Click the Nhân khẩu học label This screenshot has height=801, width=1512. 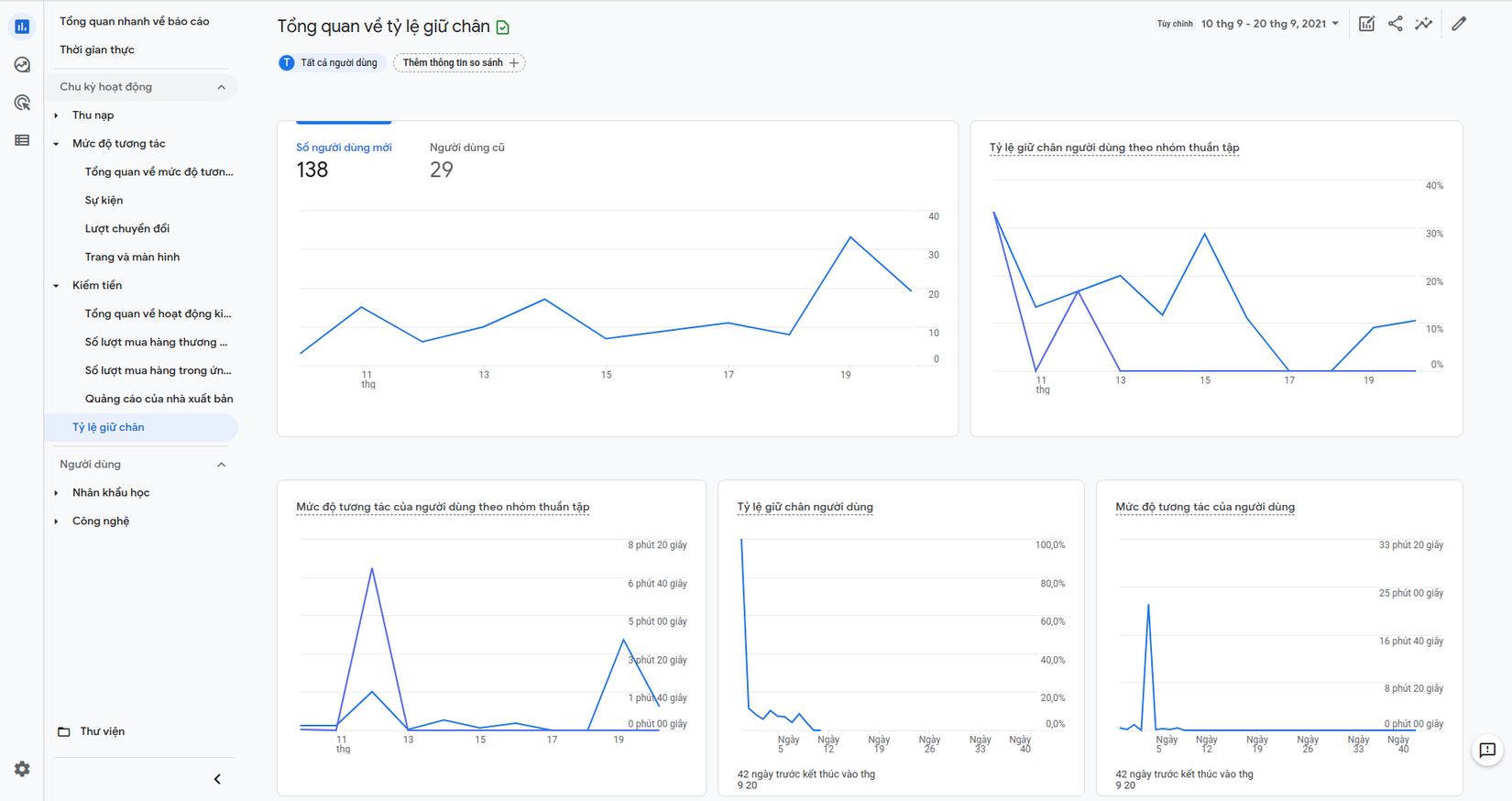tap(111, 493)
